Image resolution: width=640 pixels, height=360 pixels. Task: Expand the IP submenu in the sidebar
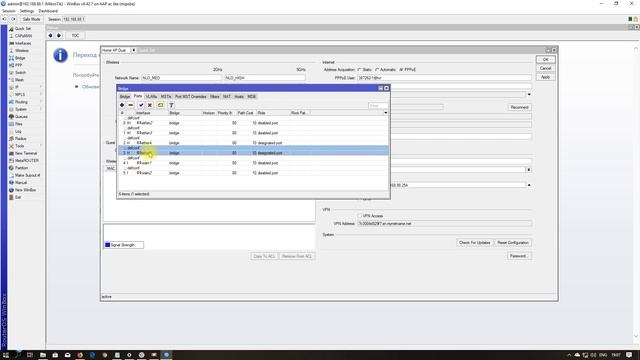pos(41,87)
